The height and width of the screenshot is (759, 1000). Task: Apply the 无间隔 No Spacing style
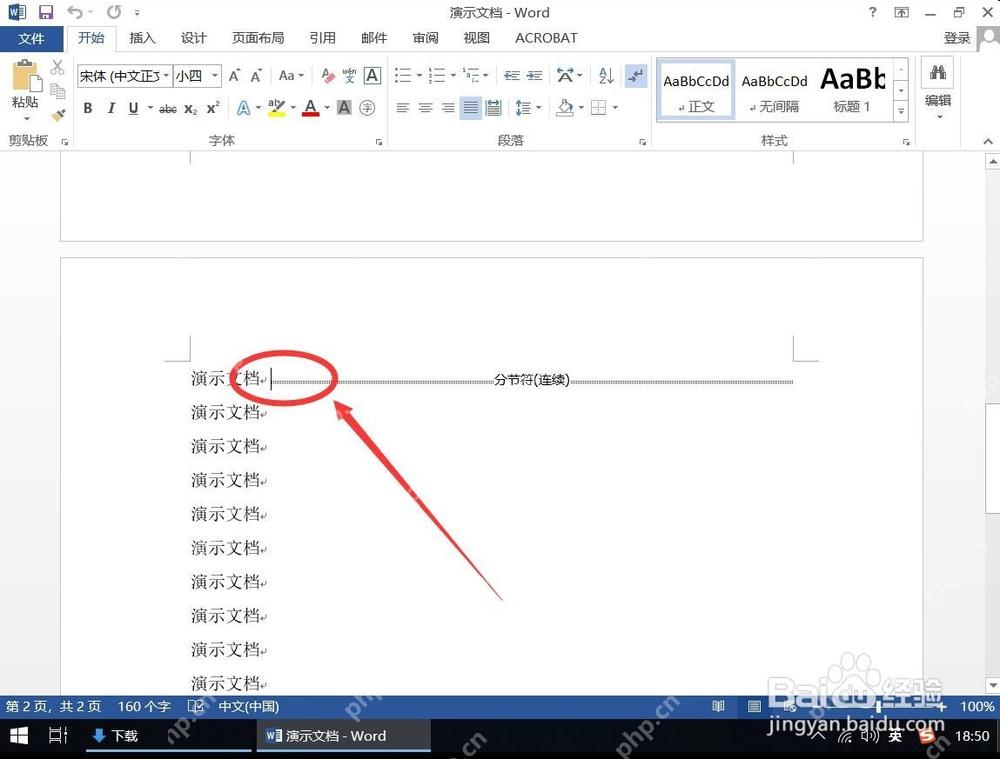(x=774, y=91)
